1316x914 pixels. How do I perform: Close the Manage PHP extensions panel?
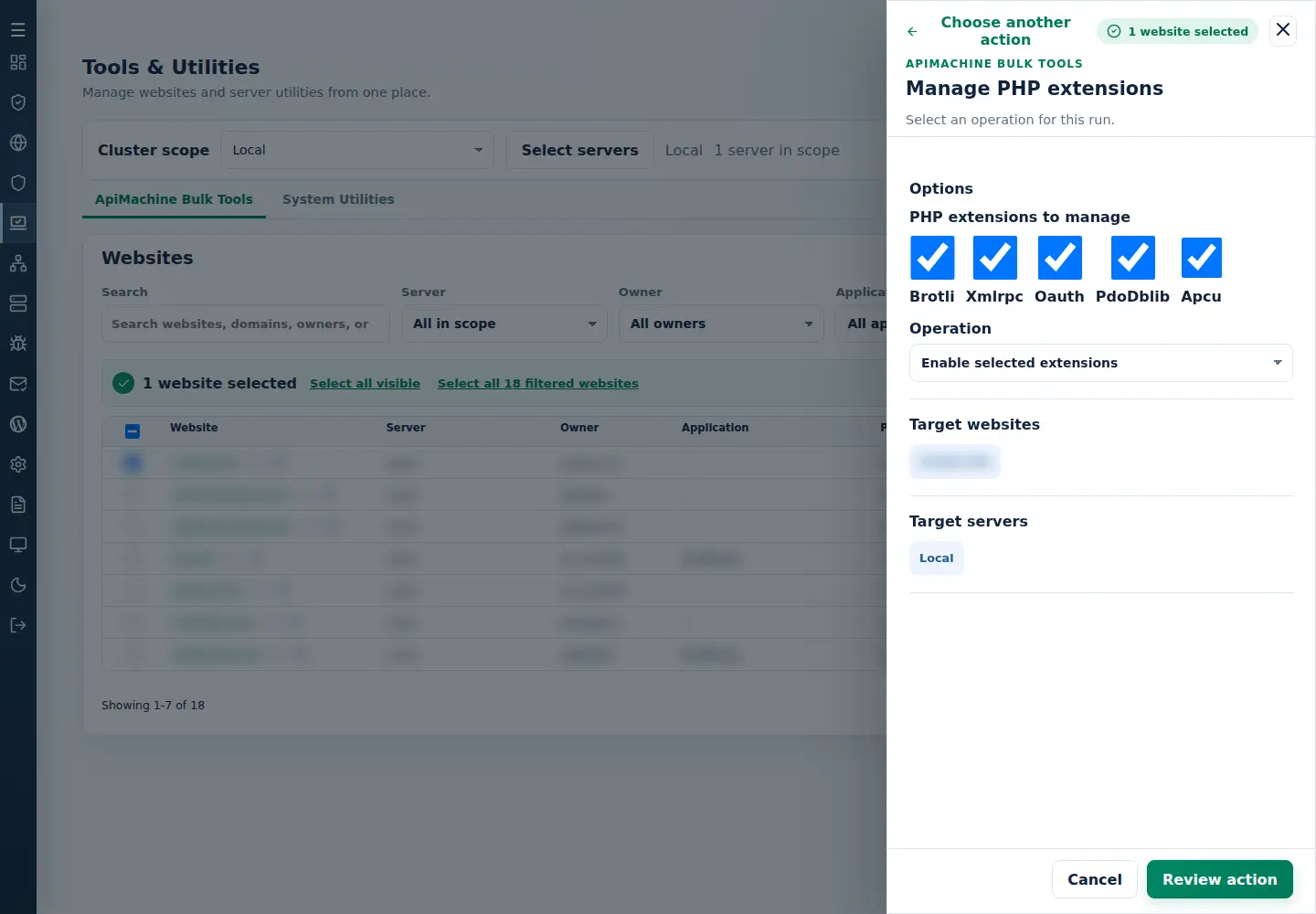(1283, 30)
